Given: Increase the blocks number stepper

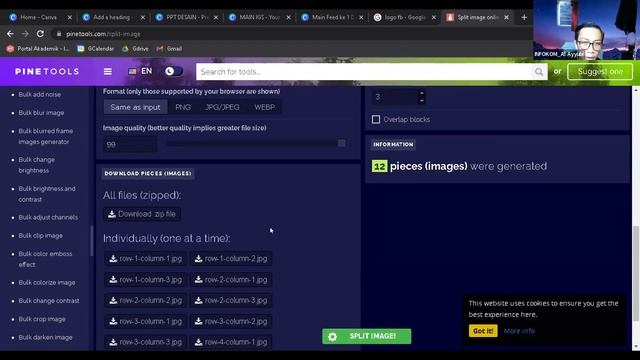Looking at the screenshot, I should point(422,93).
